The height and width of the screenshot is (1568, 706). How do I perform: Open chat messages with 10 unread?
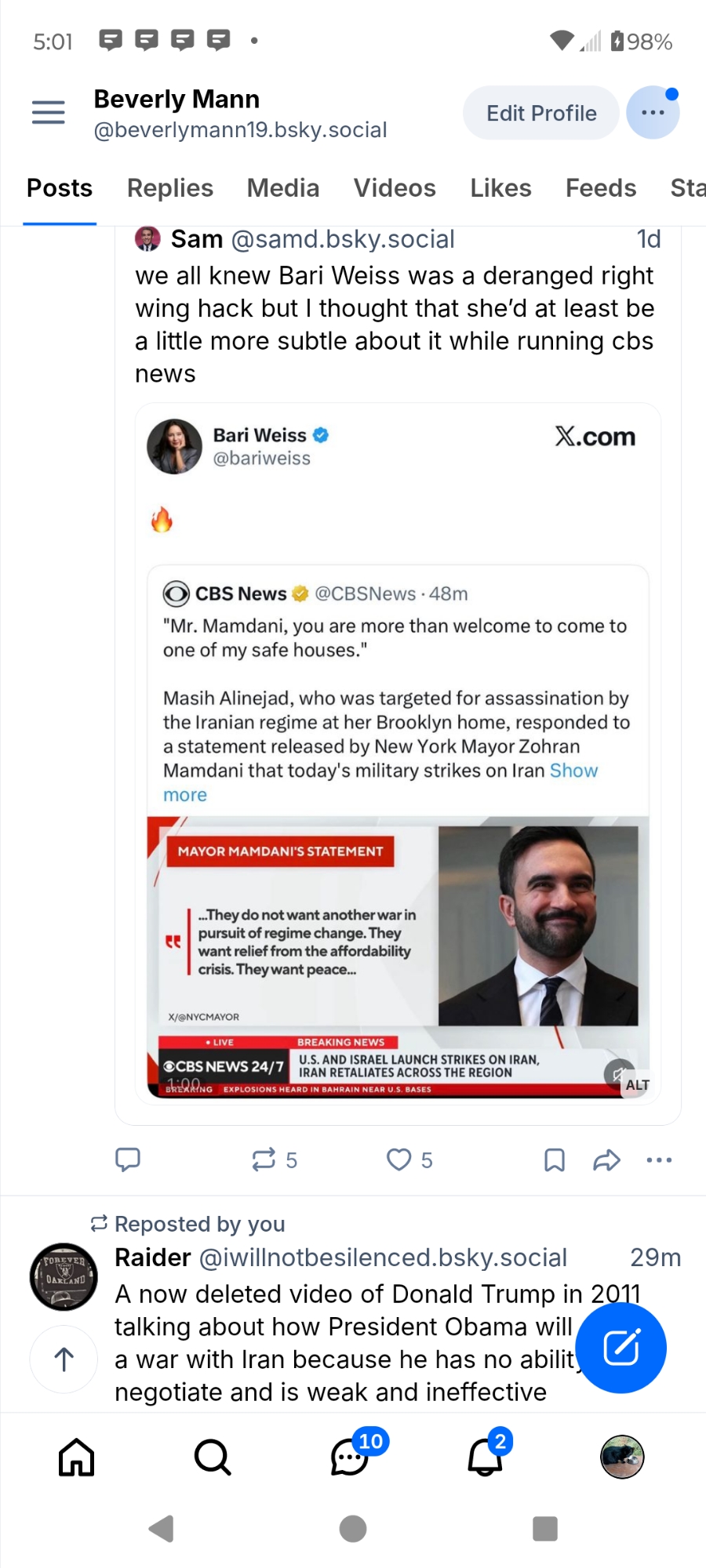350,1457
